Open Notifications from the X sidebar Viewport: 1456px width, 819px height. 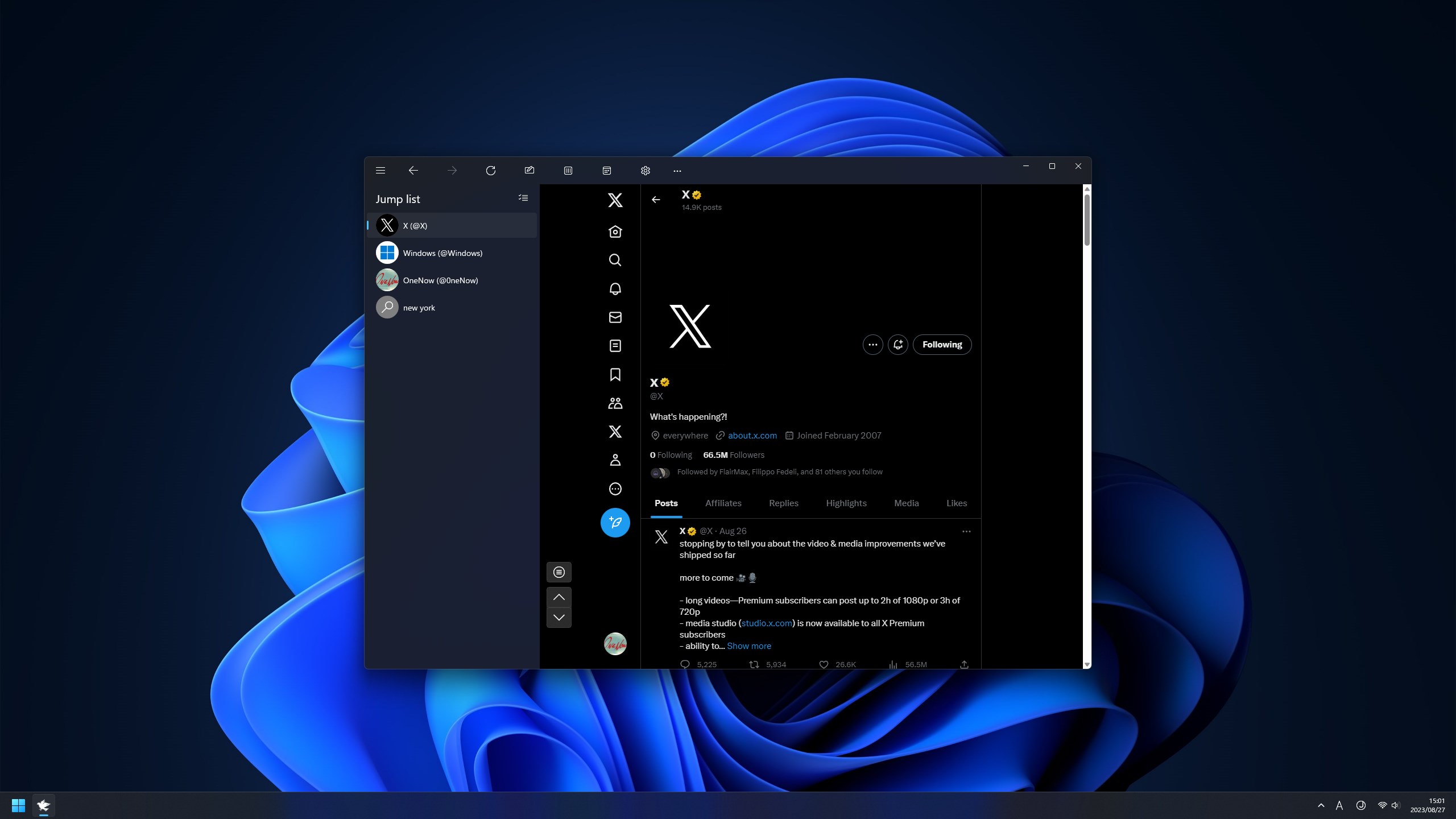(615, 289)
